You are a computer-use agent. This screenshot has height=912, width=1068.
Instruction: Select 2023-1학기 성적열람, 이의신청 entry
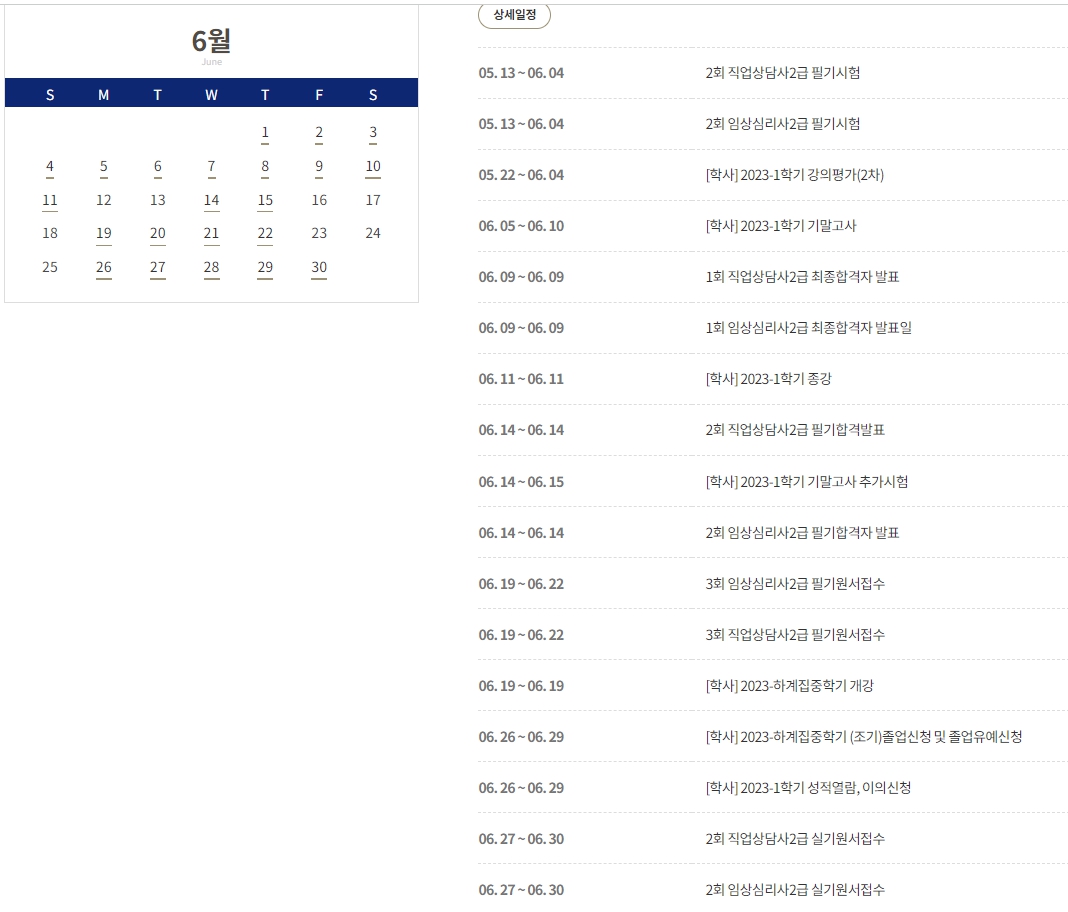(808, 788)
